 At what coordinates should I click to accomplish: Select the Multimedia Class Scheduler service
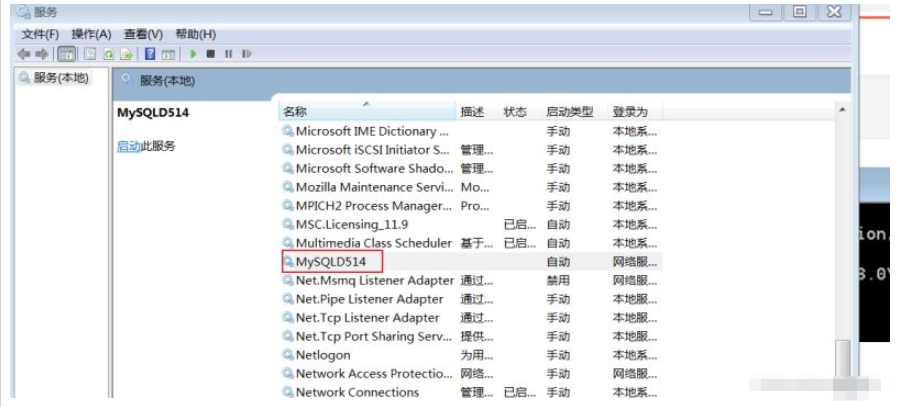click(471, 243)
